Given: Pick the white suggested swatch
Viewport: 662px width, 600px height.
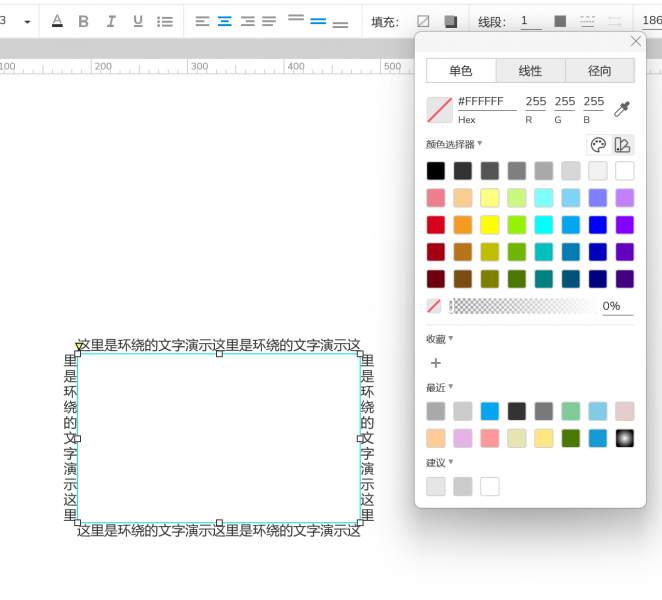Looking at the screenshot, I should point(490,486).
